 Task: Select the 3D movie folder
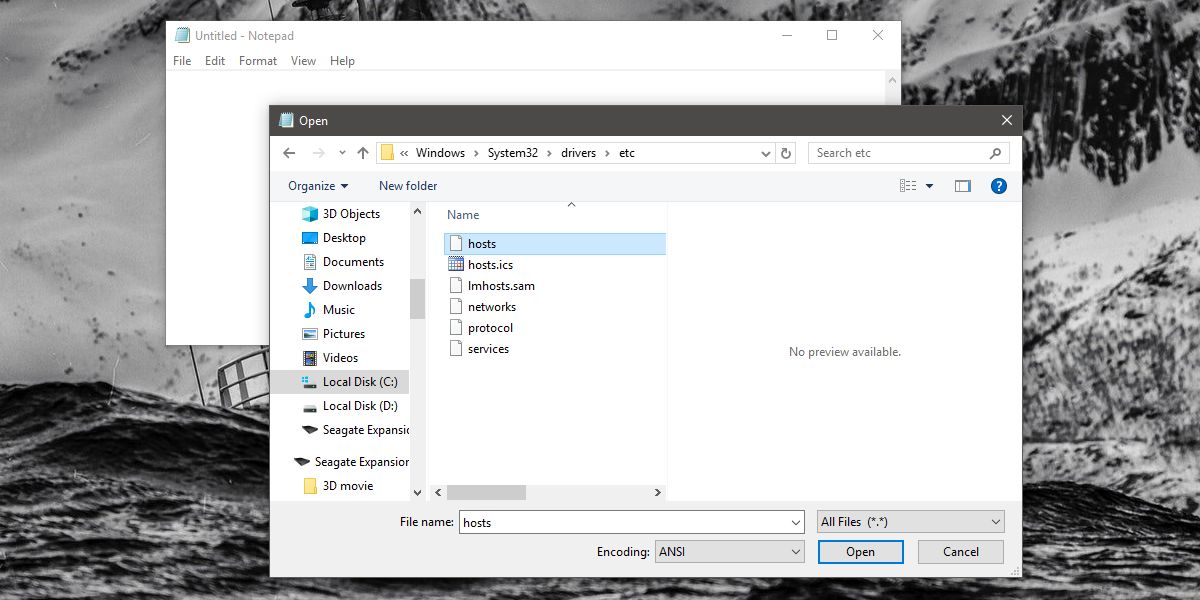(x=348, y=486)
